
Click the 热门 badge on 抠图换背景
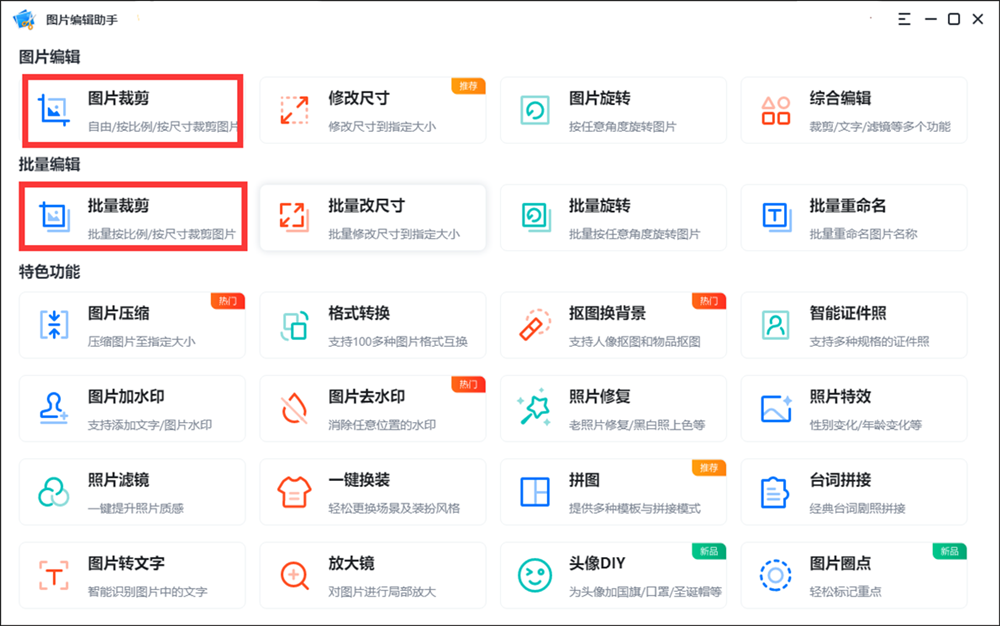tap(709, 301)
